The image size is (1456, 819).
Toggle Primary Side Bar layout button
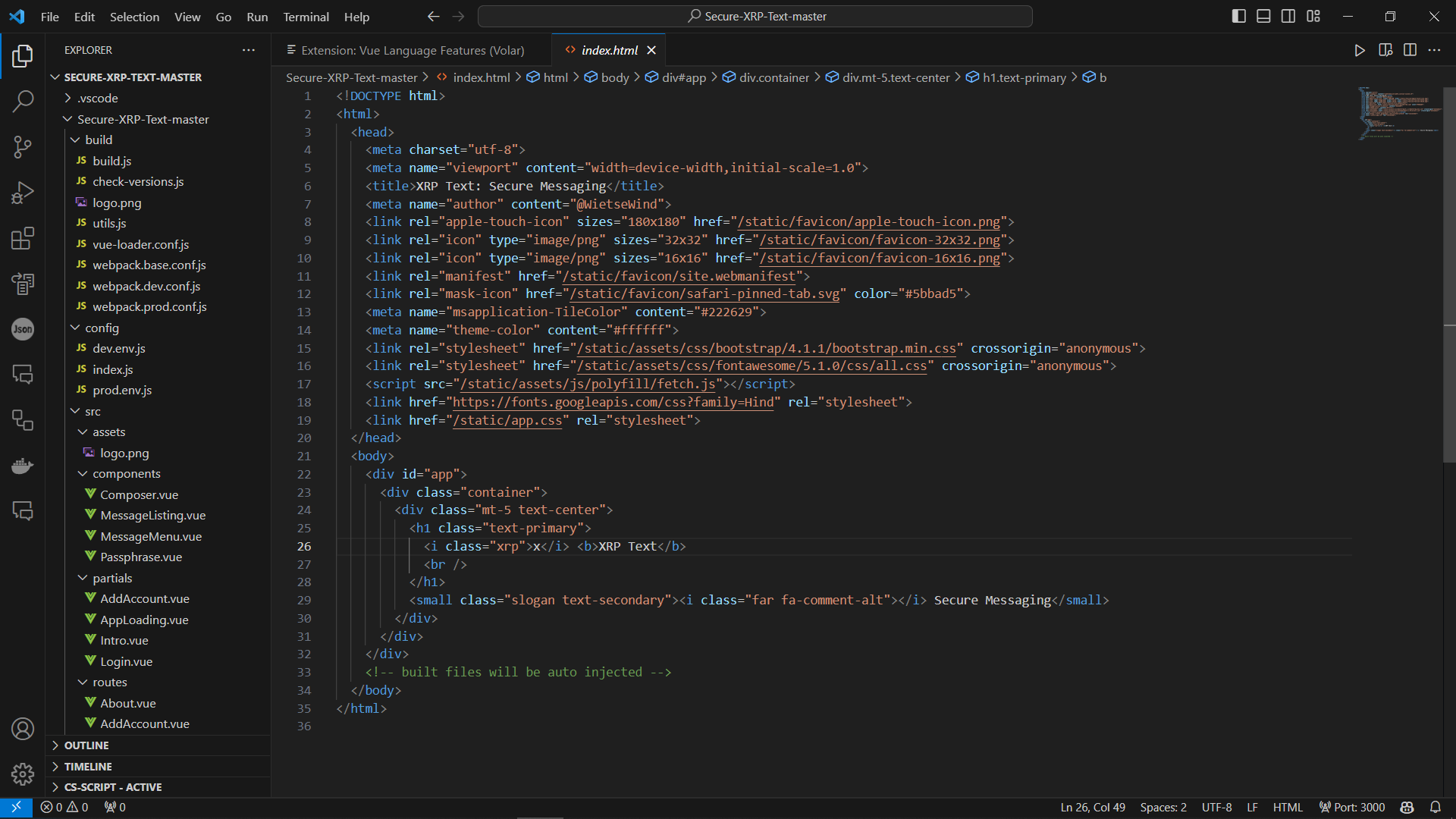click(1239, 17)
